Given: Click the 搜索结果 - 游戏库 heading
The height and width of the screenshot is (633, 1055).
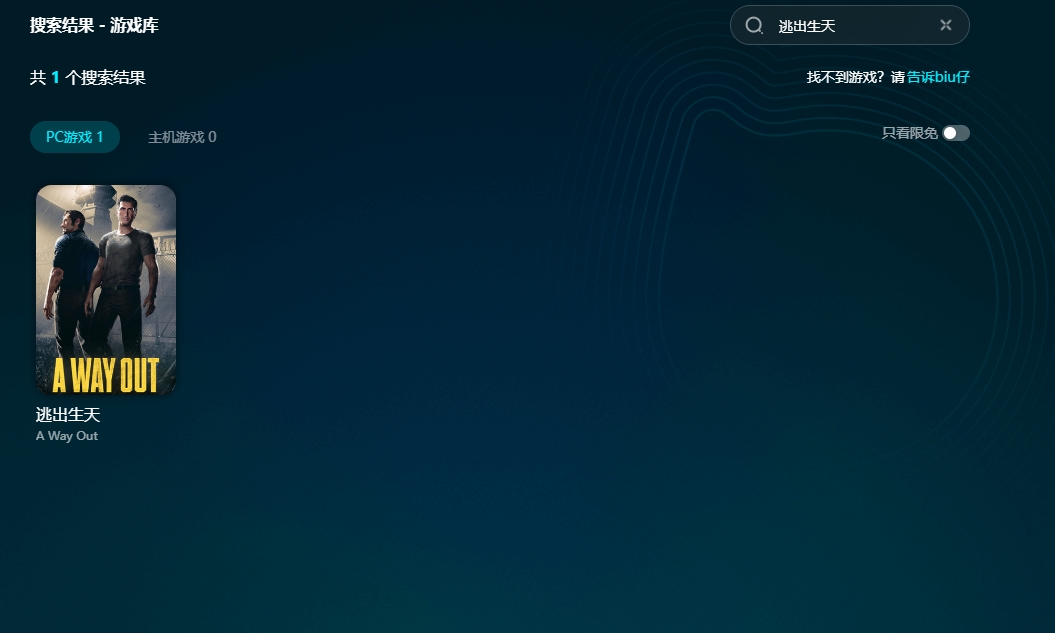Looking at the screenshot, I should tap(94, 25).
